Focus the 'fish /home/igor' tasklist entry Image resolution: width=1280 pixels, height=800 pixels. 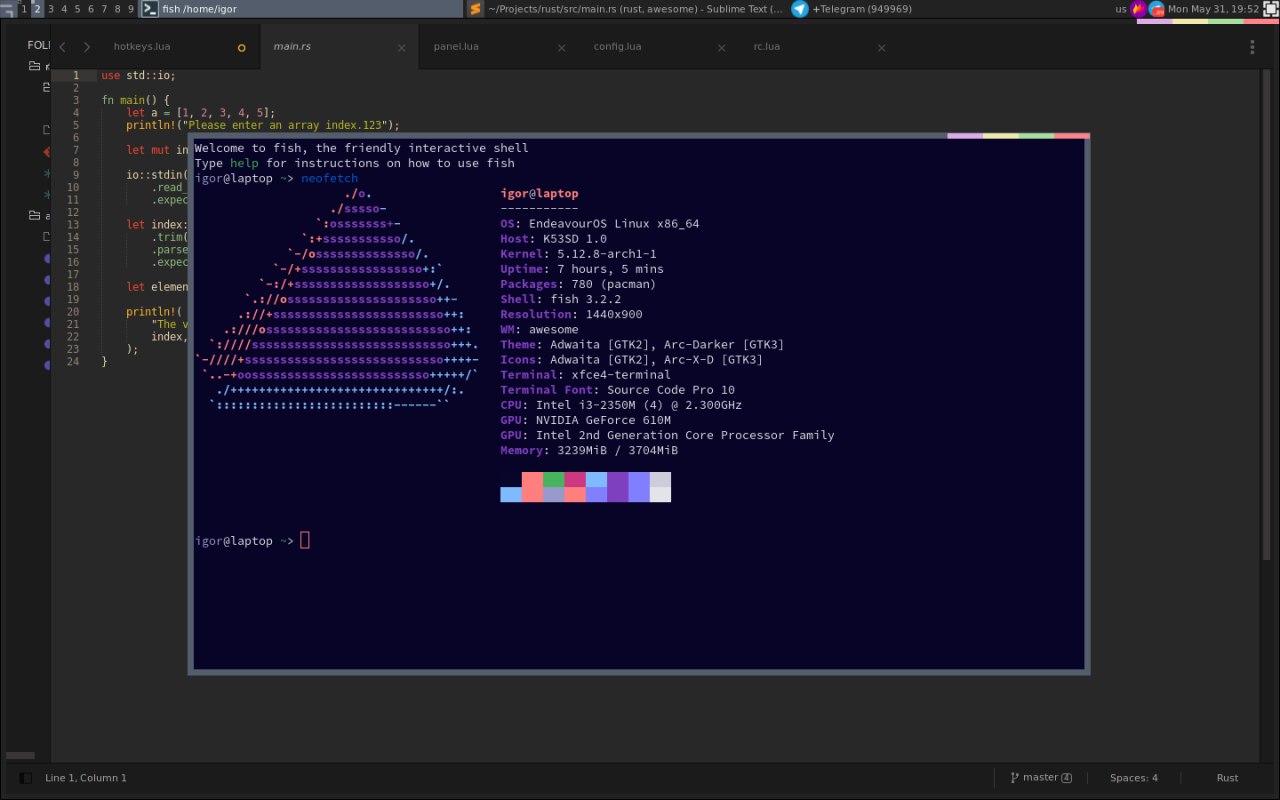300,9
